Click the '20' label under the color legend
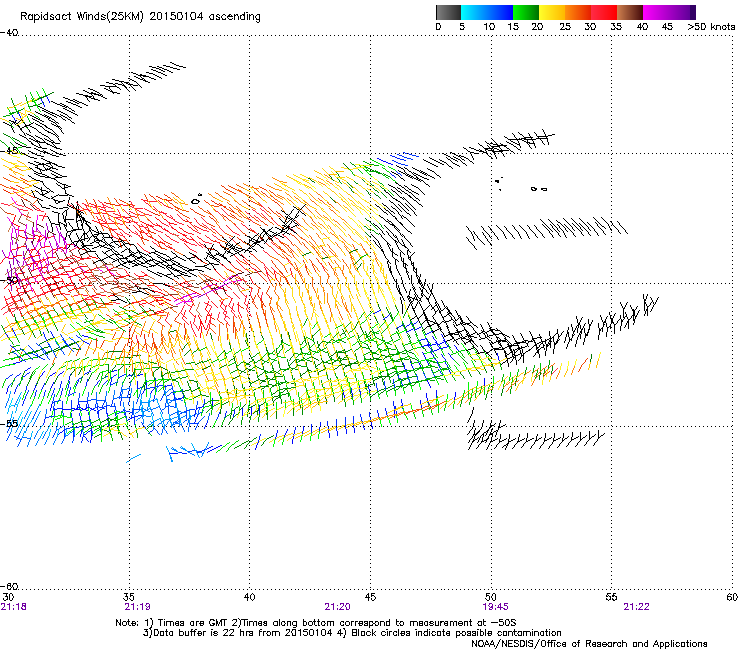The height and width of the screenshot is (650, 740). [x=538, y=27]
